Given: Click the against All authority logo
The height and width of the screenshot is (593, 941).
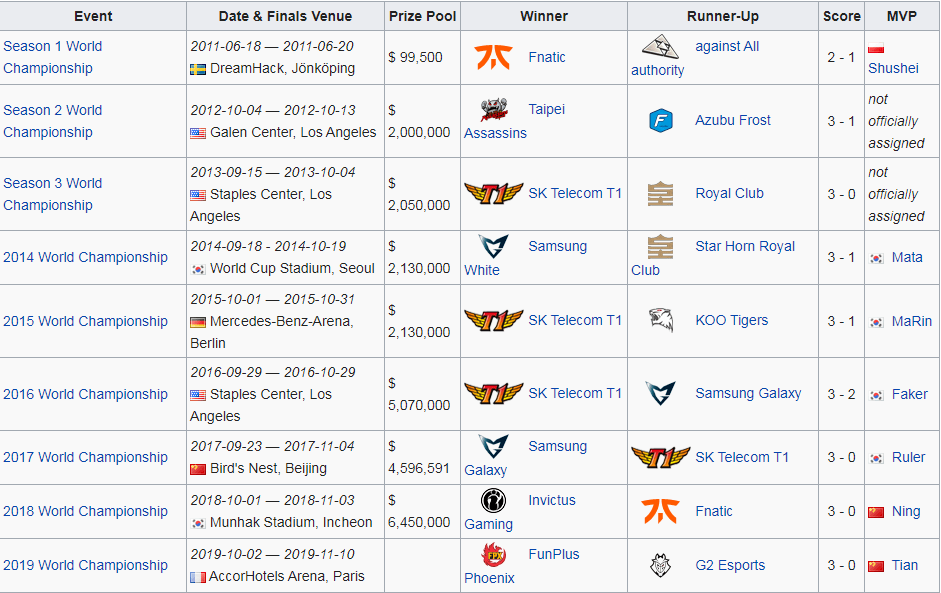Looking at the screenshot, I should 660,47.
